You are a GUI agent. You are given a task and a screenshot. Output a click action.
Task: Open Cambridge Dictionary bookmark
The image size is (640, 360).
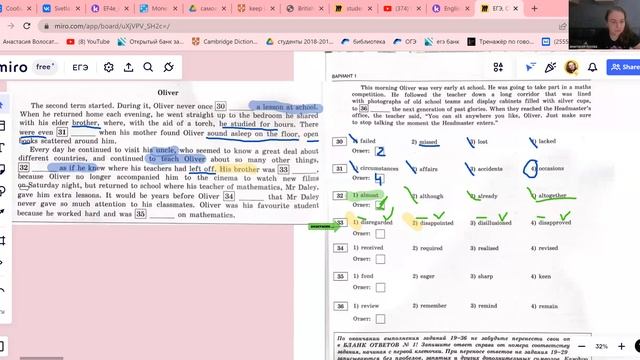click(225, 42)
